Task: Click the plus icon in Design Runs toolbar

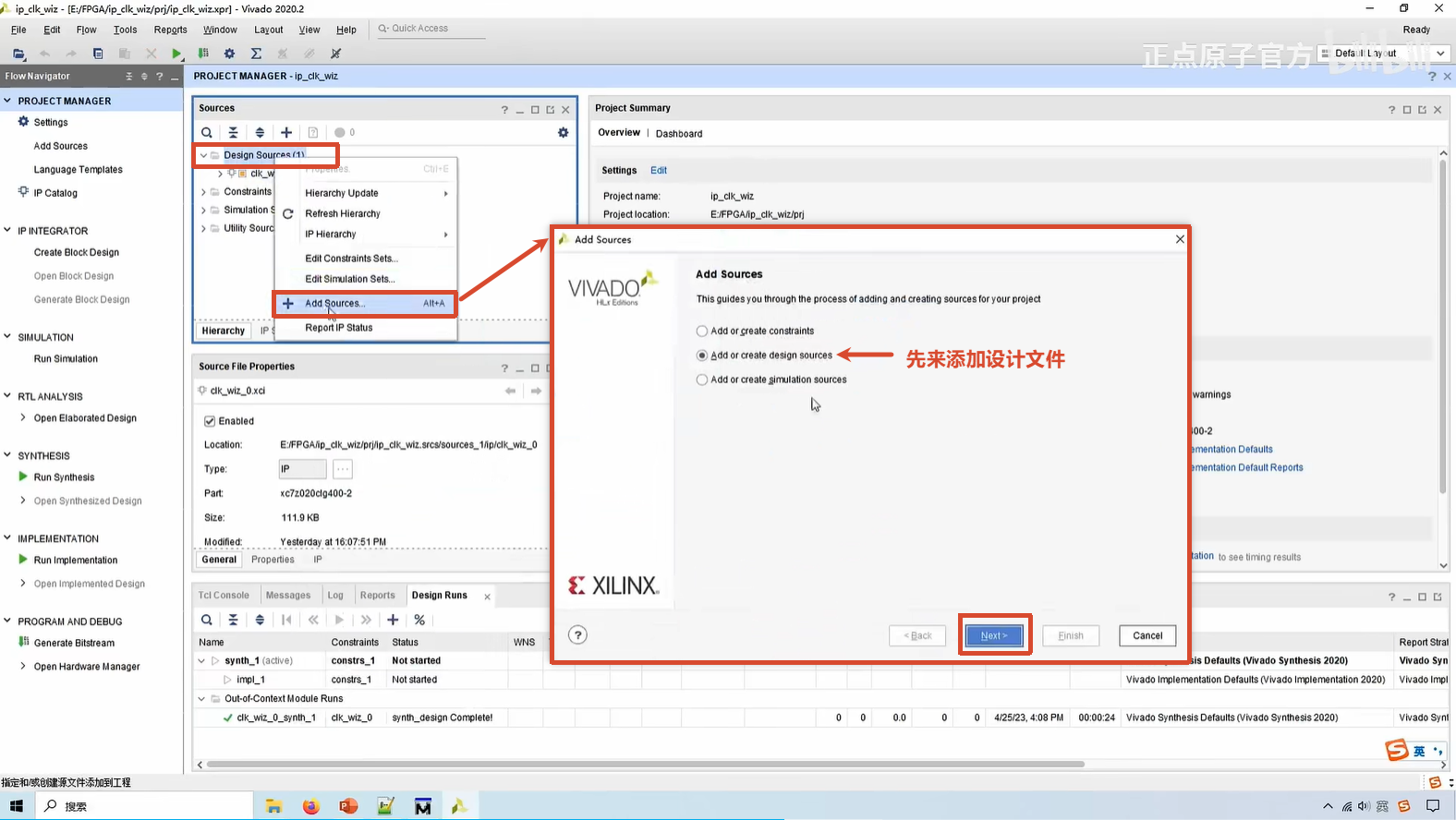Action: (x=393, y=620)
